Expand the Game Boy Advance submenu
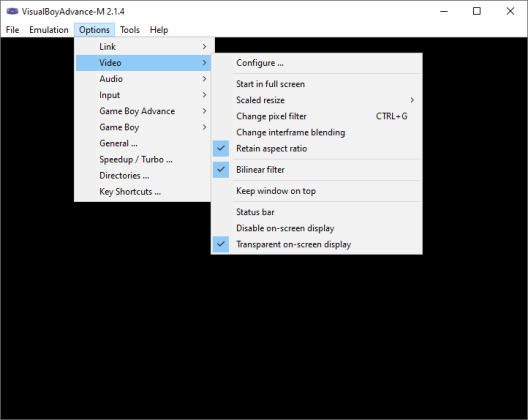This screenshot has width=528, height=420. point(143,111)
